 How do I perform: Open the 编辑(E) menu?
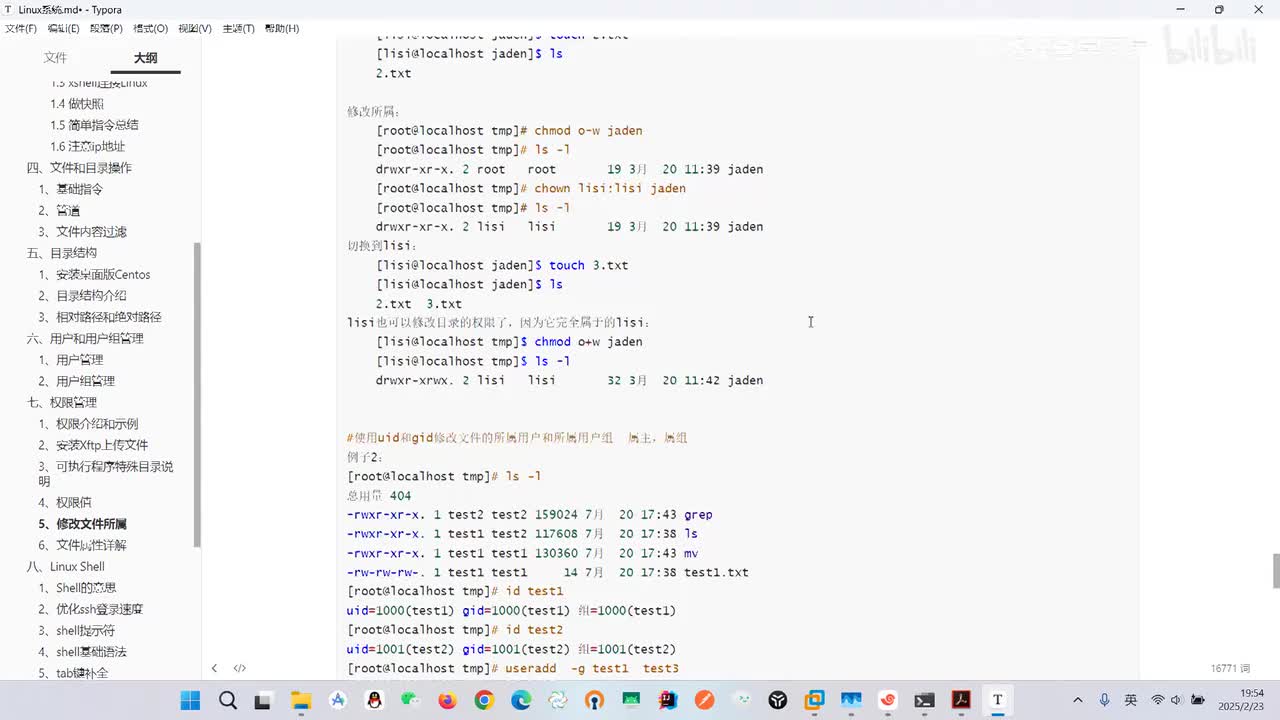[x=63, y=28]
